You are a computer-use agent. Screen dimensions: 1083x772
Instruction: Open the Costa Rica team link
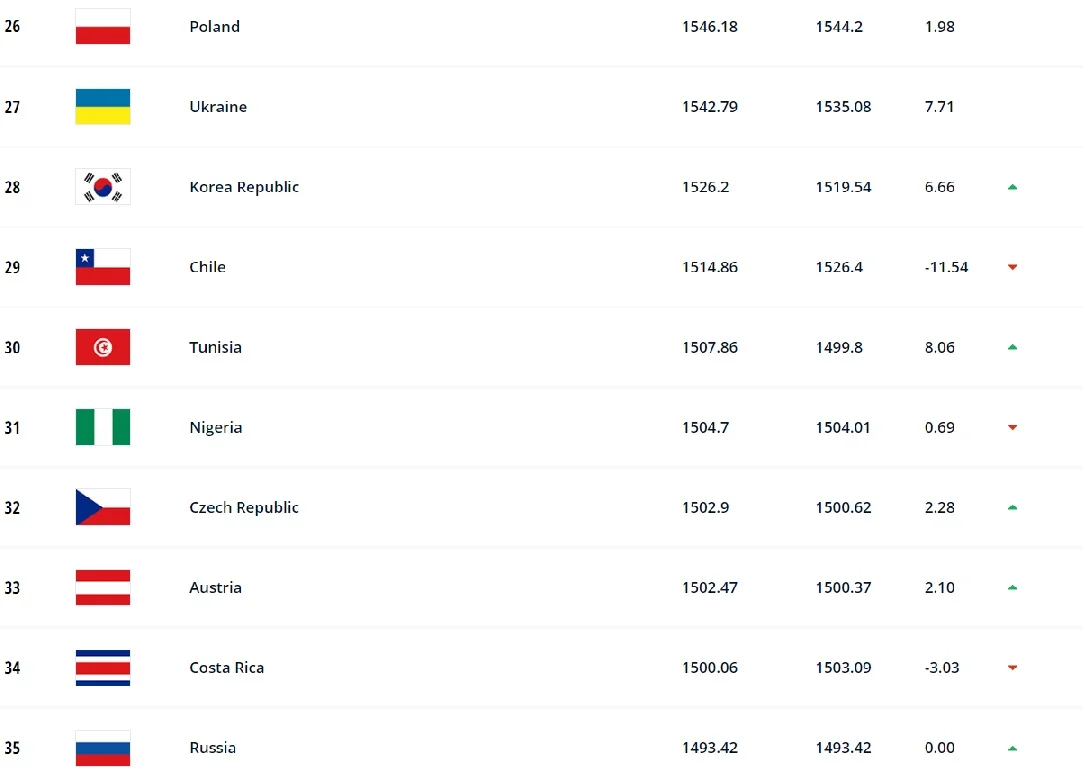[226, 667]
